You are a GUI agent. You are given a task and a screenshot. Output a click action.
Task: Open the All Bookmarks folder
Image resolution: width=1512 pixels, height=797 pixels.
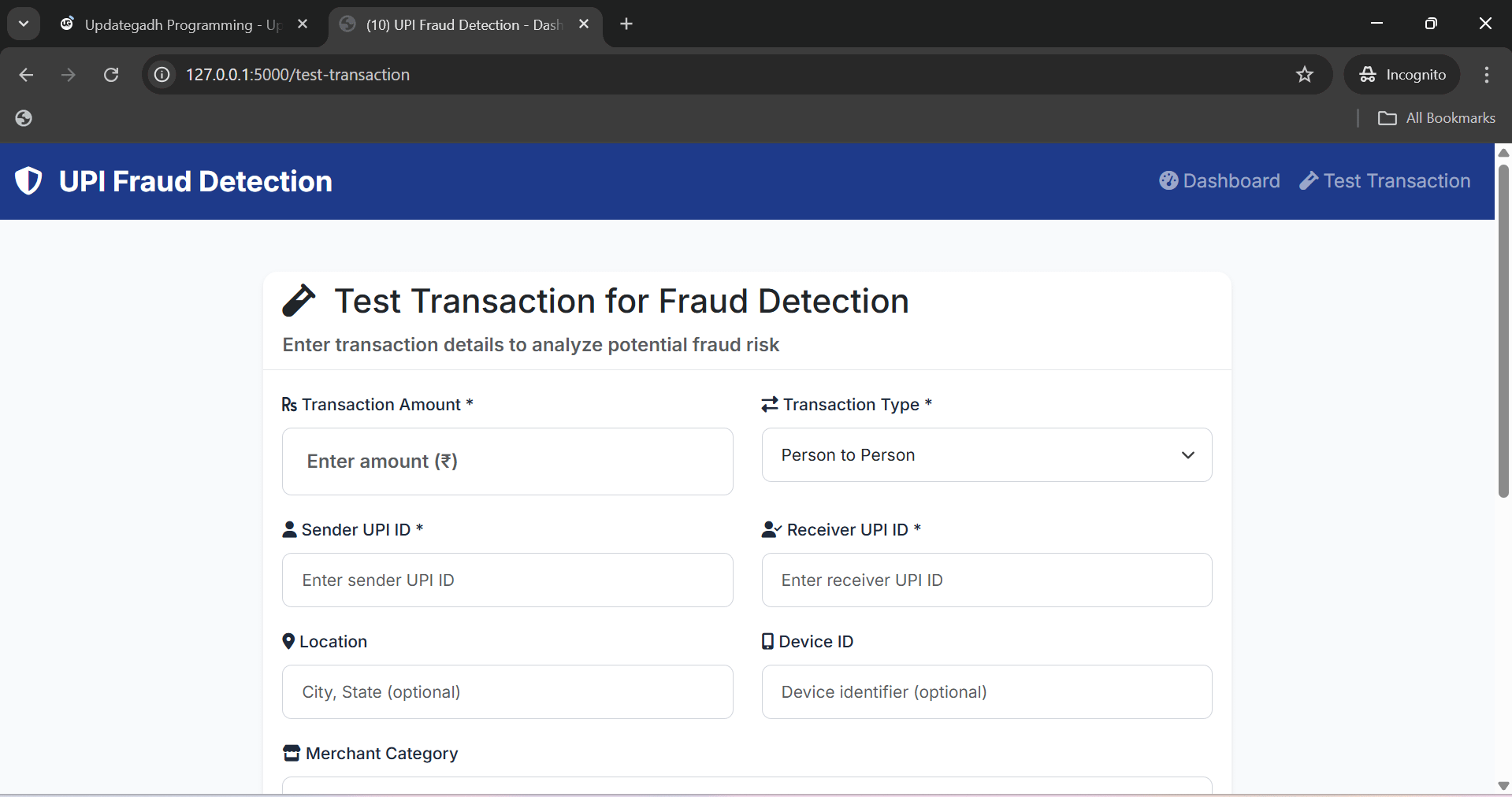click(1436, 118)
